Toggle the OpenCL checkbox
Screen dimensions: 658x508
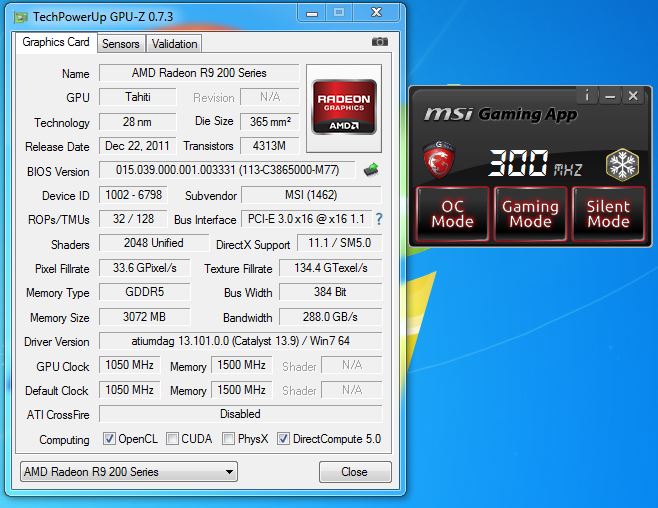[110, 439]
